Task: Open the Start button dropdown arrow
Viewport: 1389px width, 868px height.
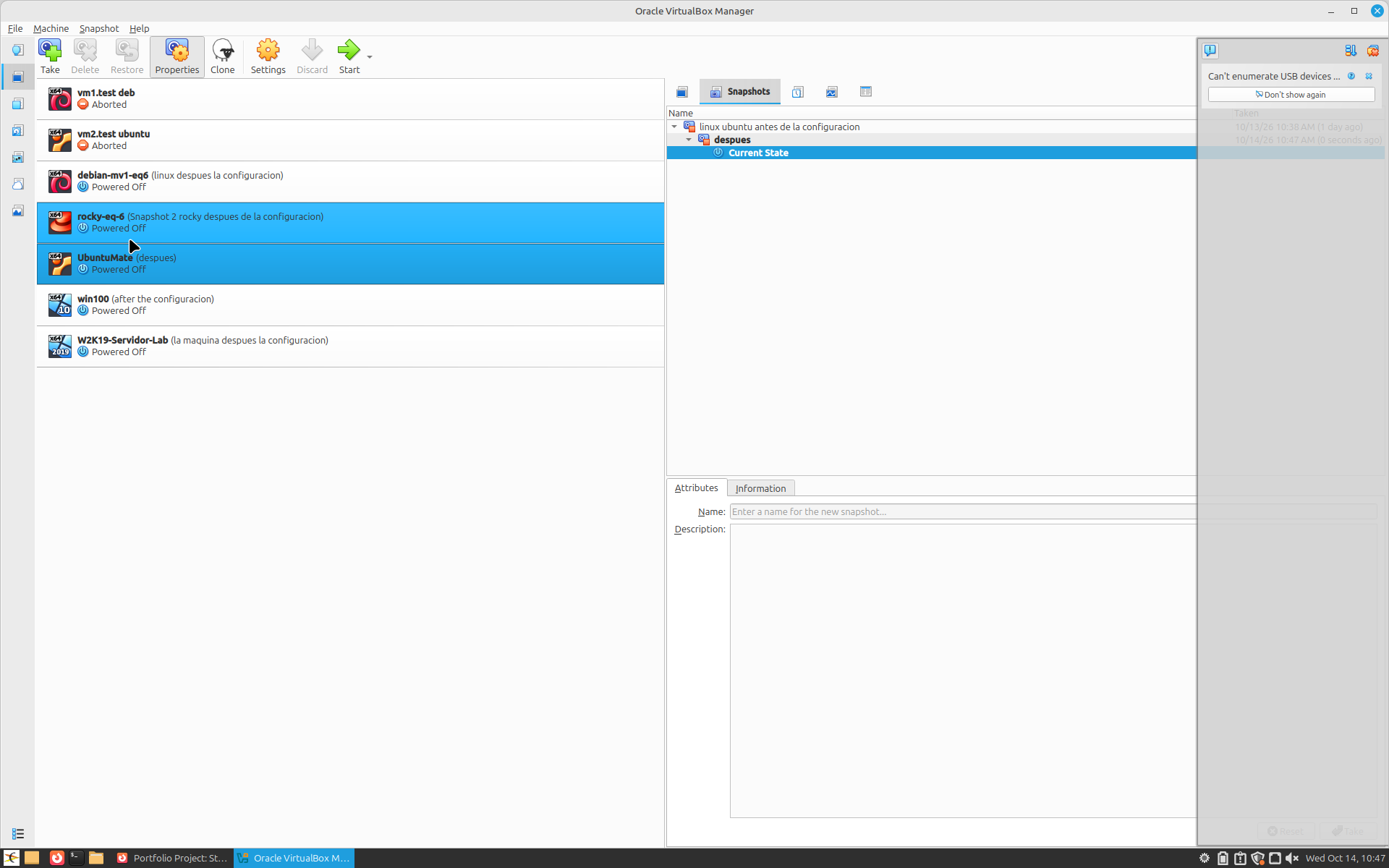Action: [370, 57]
